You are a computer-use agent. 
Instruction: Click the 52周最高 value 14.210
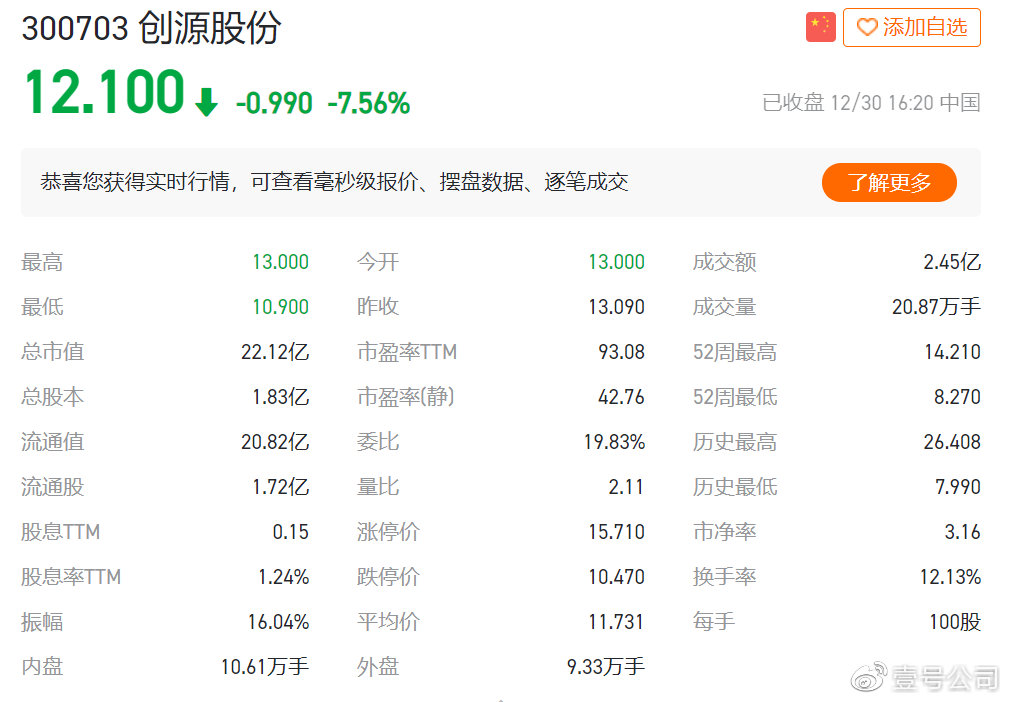point(952,352)
